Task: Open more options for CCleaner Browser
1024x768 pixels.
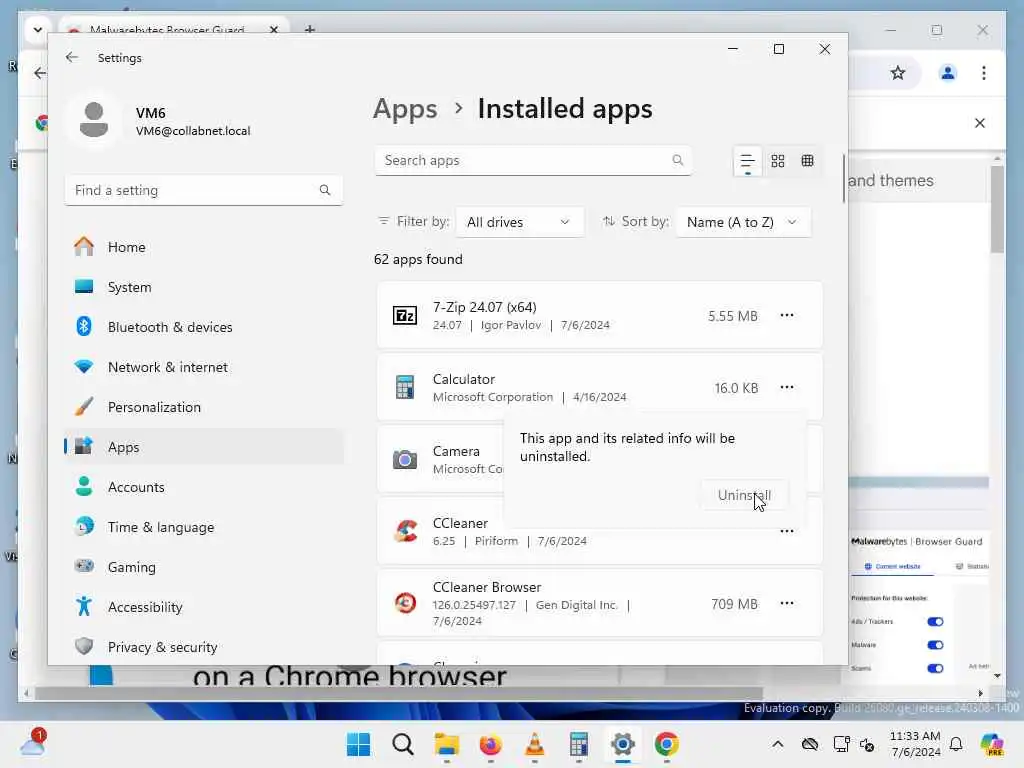Action: pyautogui.click(x=787, y=603)
